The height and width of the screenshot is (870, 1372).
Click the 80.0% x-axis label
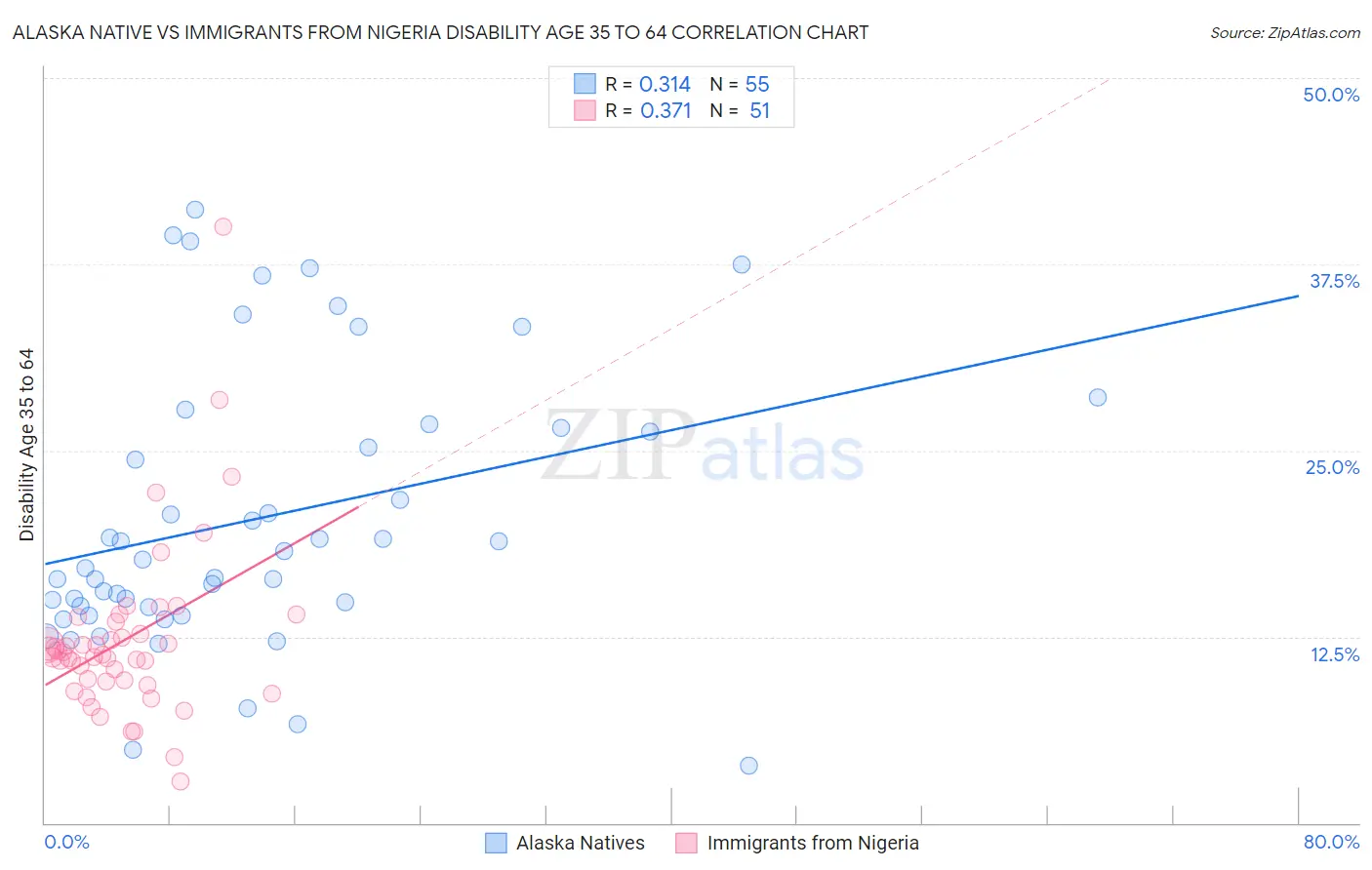[x=1331, y=842]
